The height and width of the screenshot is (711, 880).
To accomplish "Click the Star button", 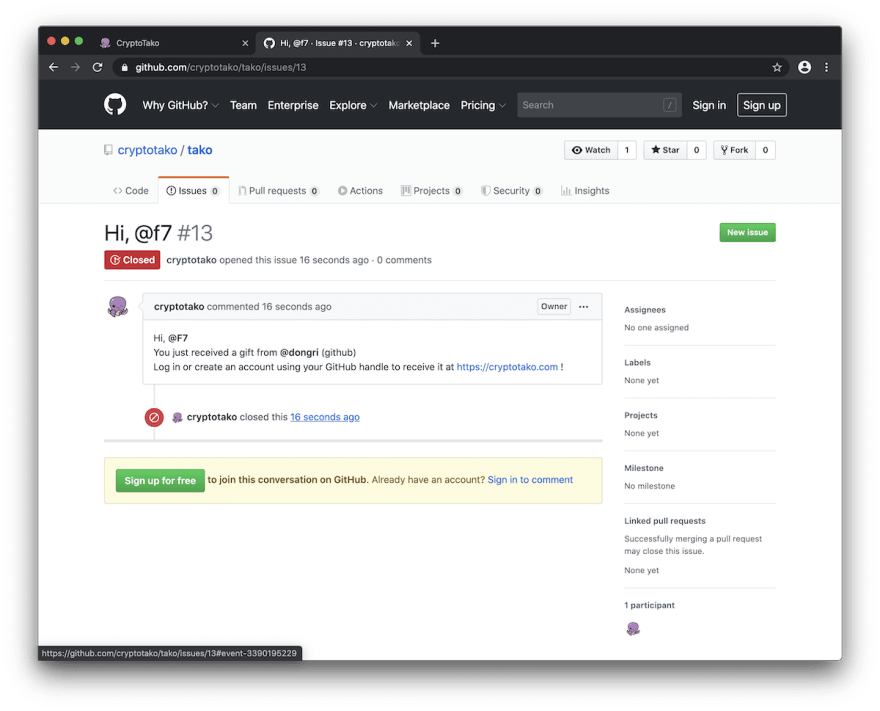I will tap(665, 150).
